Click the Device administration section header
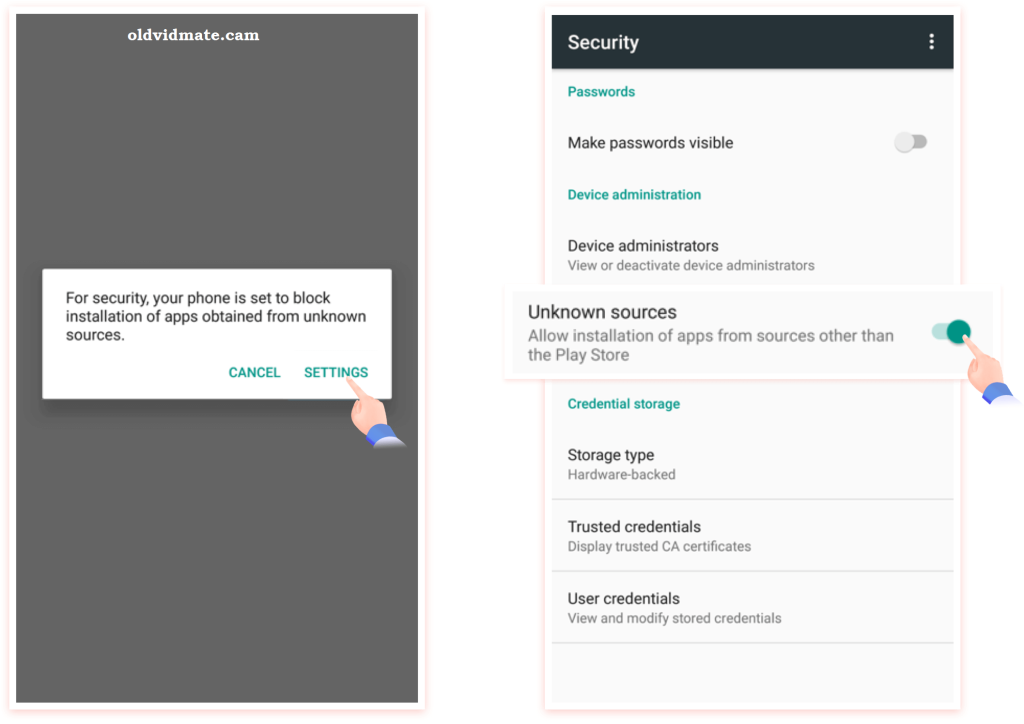Image resolution: width=1024 pixels, height=724 pixels. point(634,195)
